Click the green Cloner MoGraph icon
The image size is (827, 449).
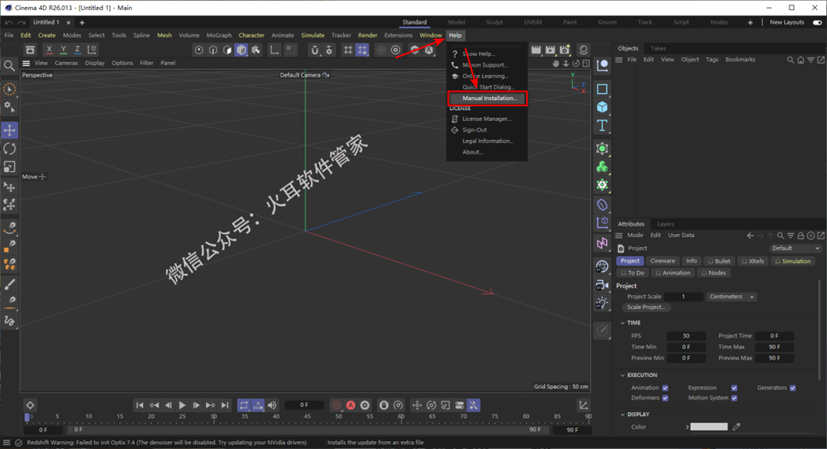click(x=602, y=167)
